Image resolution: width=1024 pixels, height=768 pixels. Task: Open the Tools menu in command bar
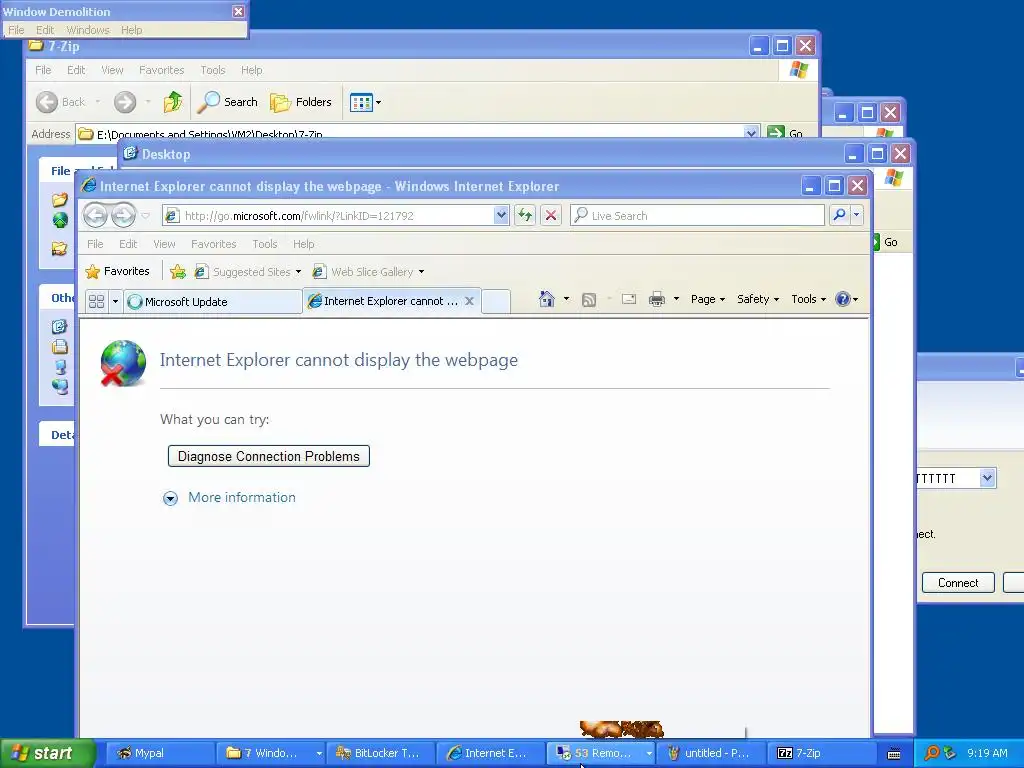coord(808,299)
